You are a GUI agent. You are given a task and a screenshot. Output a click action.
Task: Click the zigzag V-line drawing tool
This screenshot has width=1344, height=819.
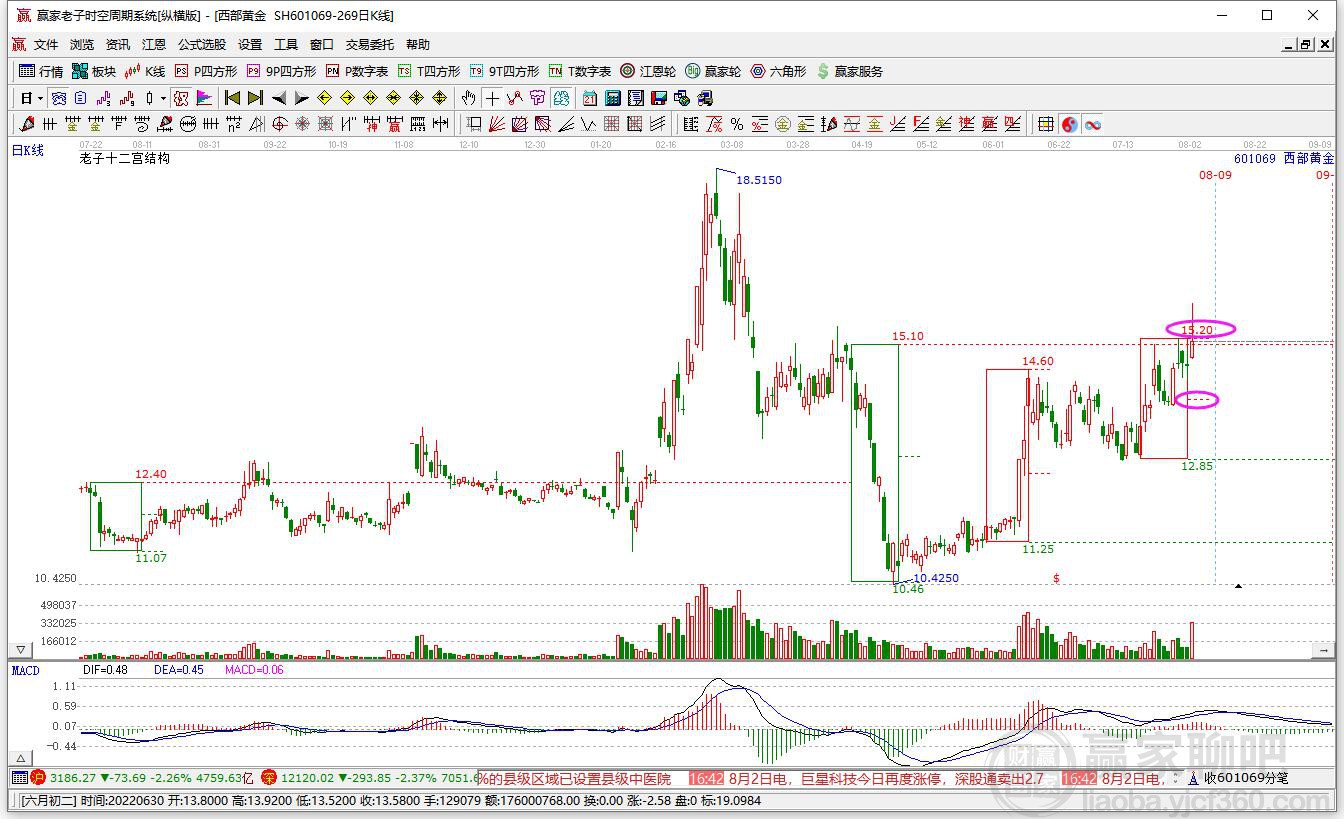pos(588,124)
